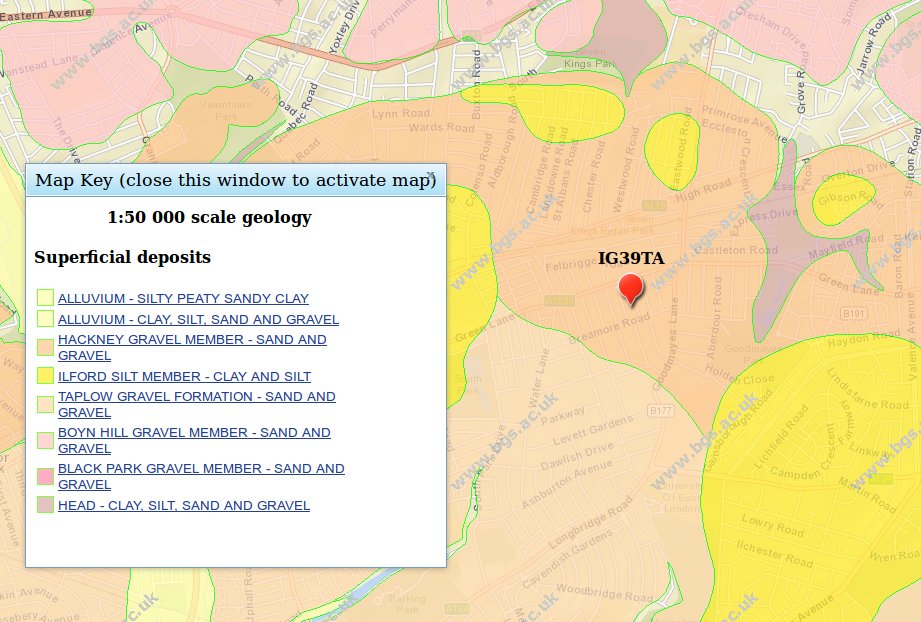Click the IG39TA postcode label text

631,258
